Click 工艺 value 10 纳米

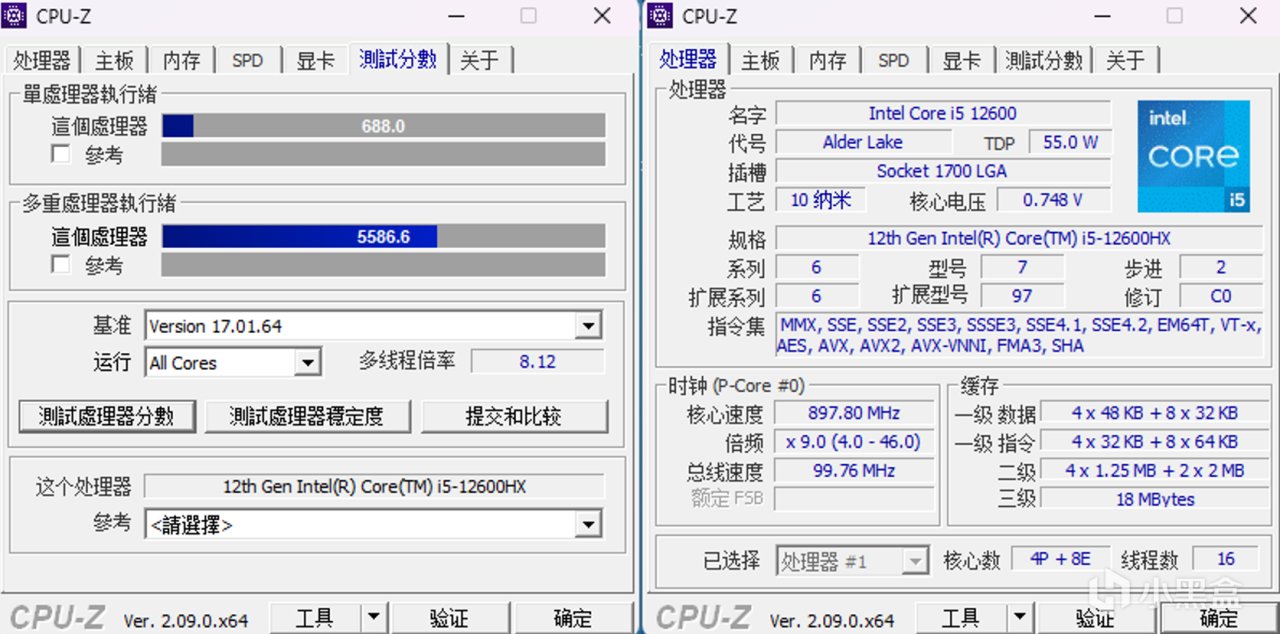(x=821, y=200)
